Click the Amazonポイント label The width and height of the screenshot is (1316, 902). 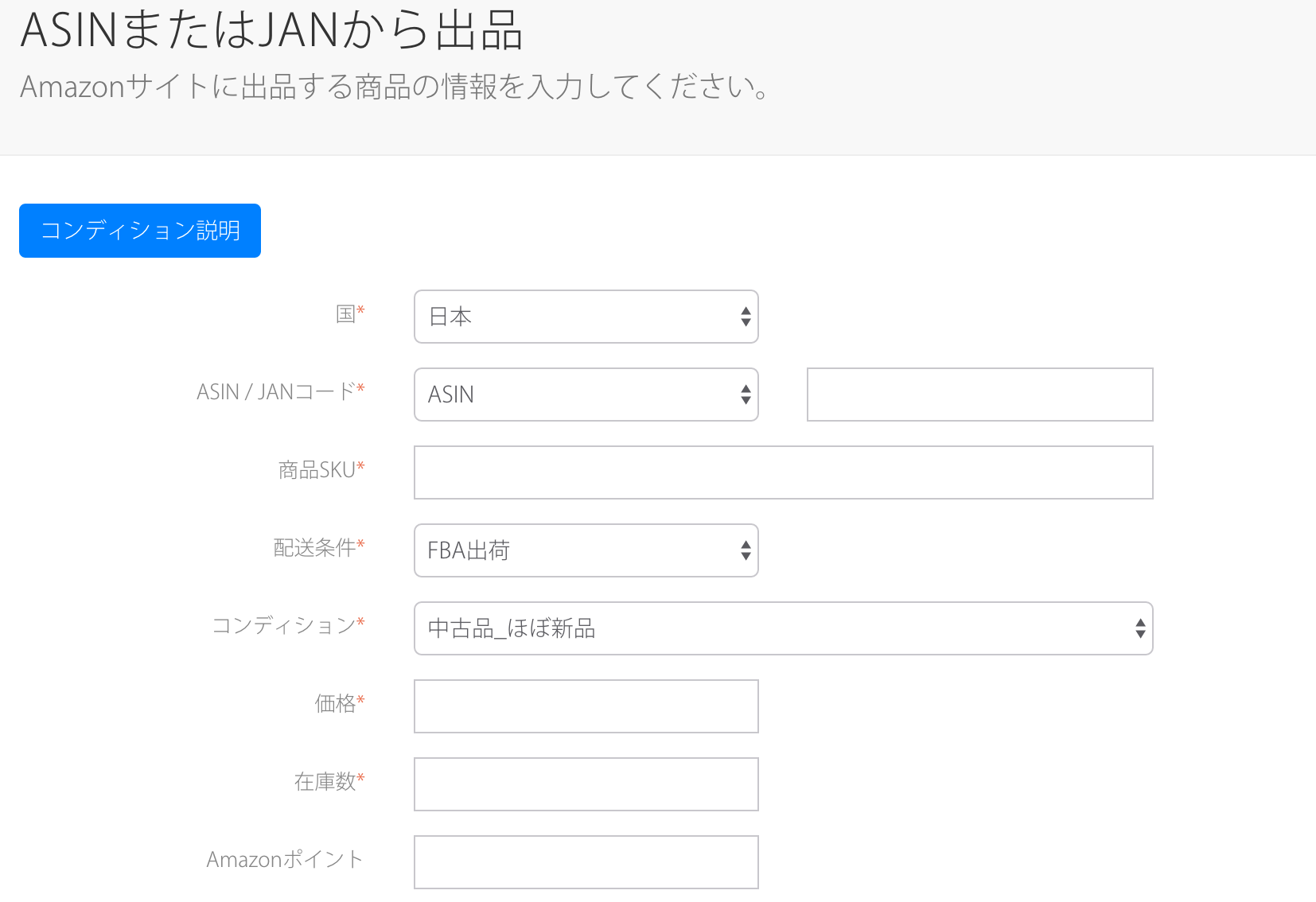285,860
